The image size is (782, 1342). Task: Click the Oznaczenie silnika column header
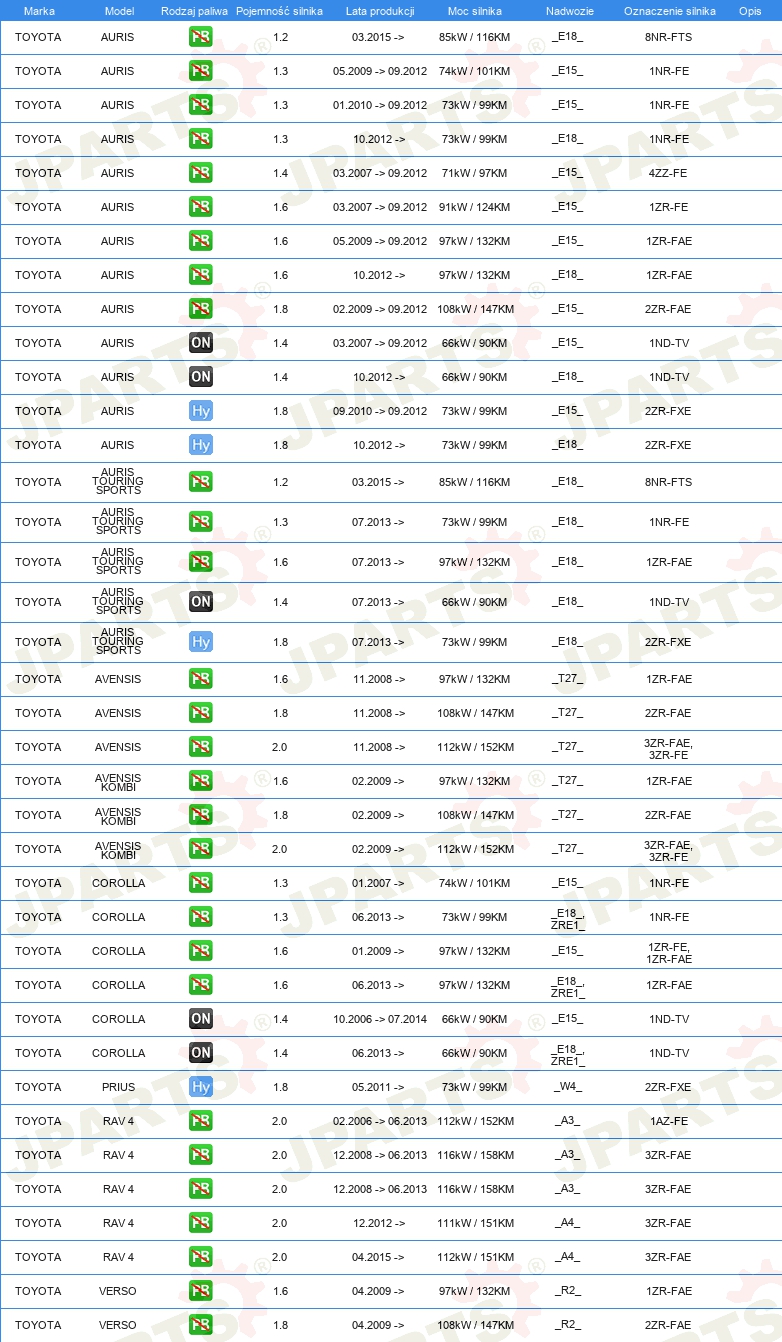(669, 10)
